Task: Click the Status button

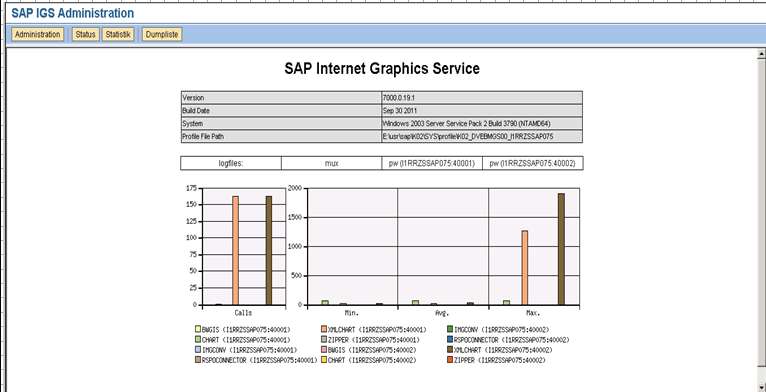Action: click(x=85, y=35)
